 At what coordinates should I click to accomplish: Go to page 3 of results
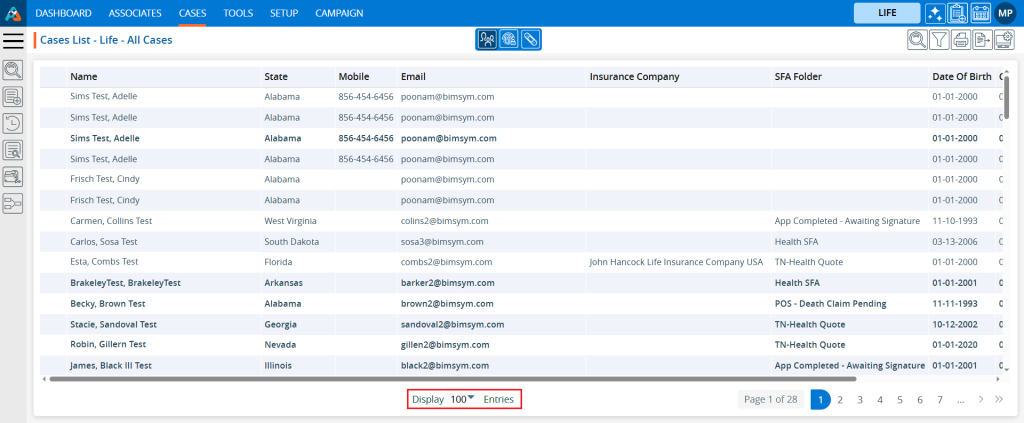pyautogui.click(x=859, y=400)
